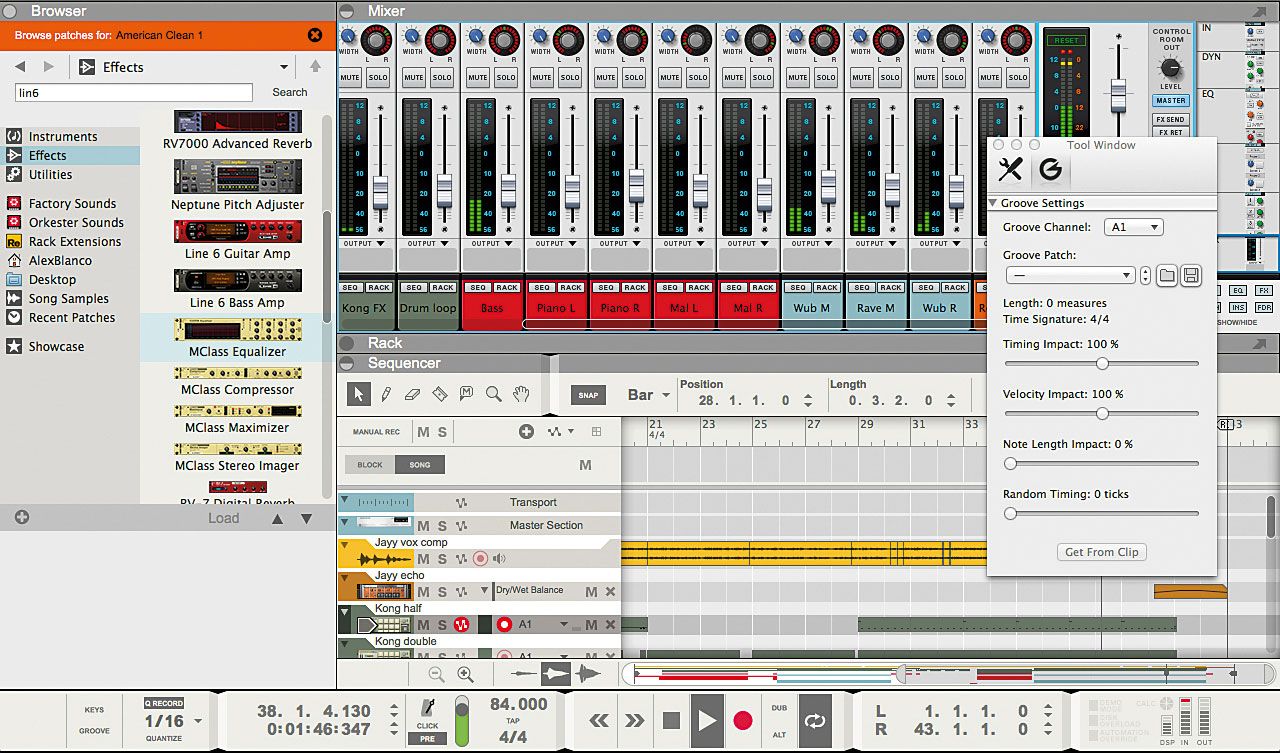Viewport: 1280px width, 753px height.
Task: Select the arrow Selection tool in sequencer
Action: click(x=358, y=394)
